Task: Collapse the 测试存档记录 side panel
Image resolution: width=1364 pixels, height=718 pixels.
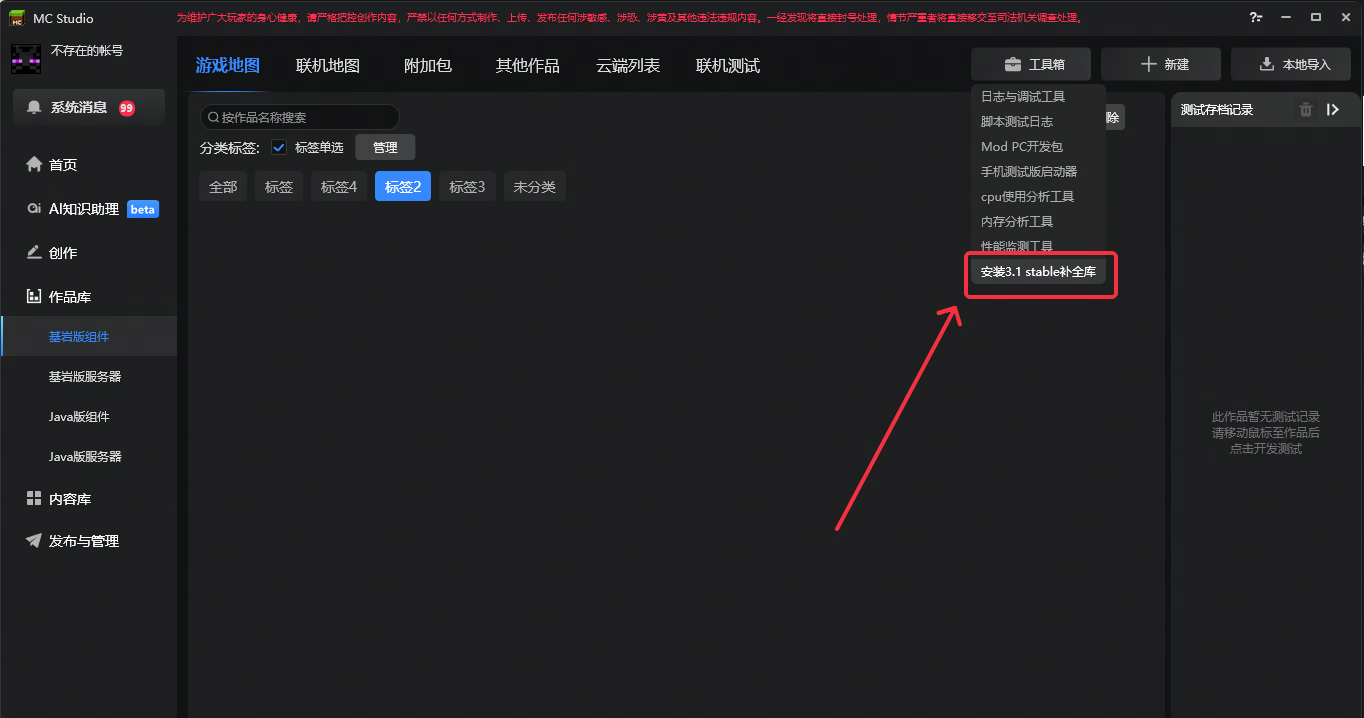Action: [x=1333, y=110]
